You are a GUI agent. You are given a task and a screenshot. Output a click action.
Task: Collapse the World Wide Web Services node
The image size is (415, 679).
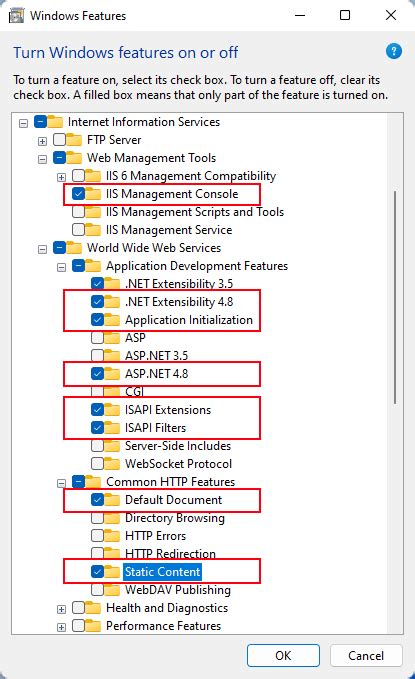[x=42, y=249]
